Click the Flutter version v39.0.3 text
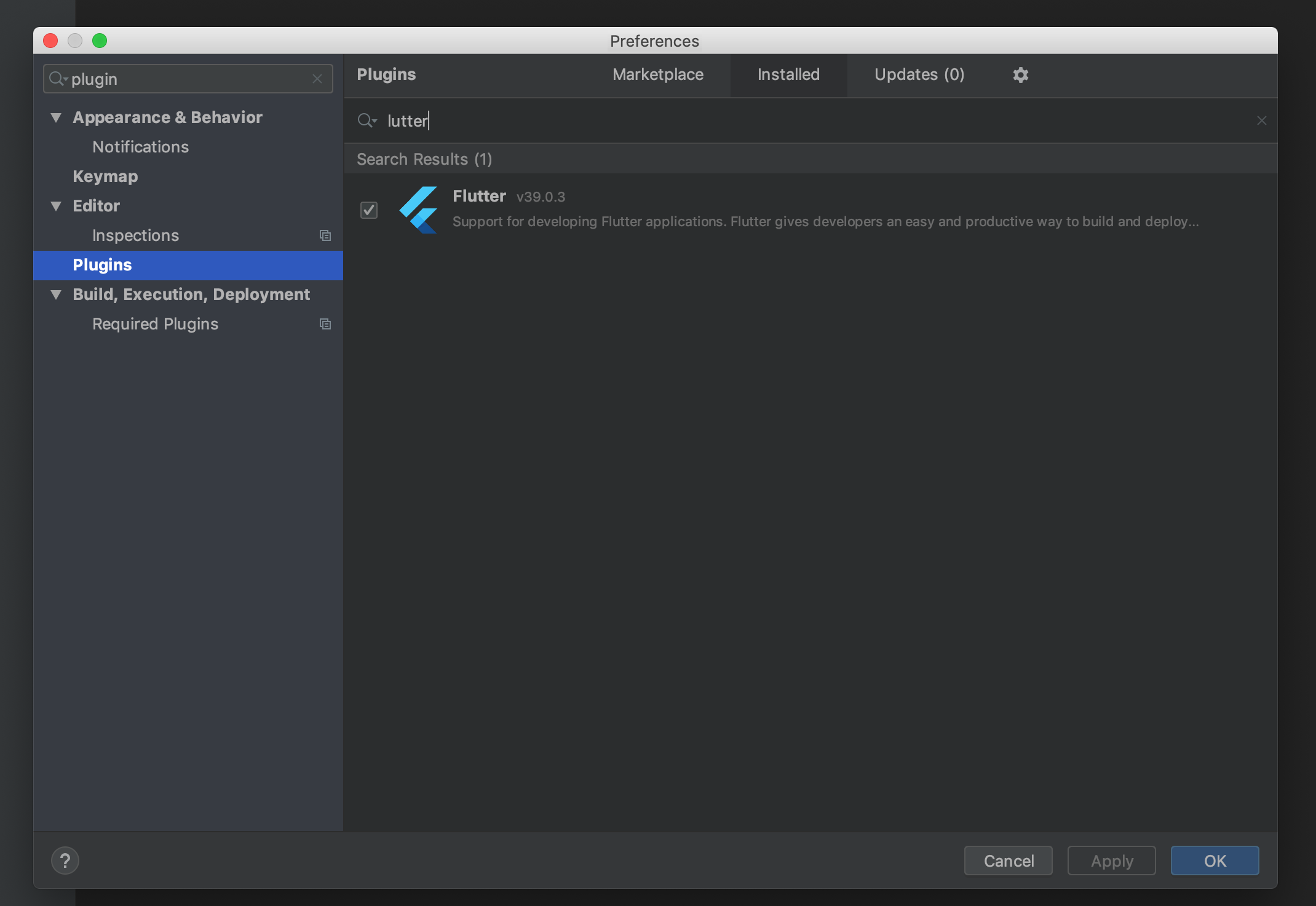Image resolution: width=1316 pixels, height=906 pixels. (541, 197)
